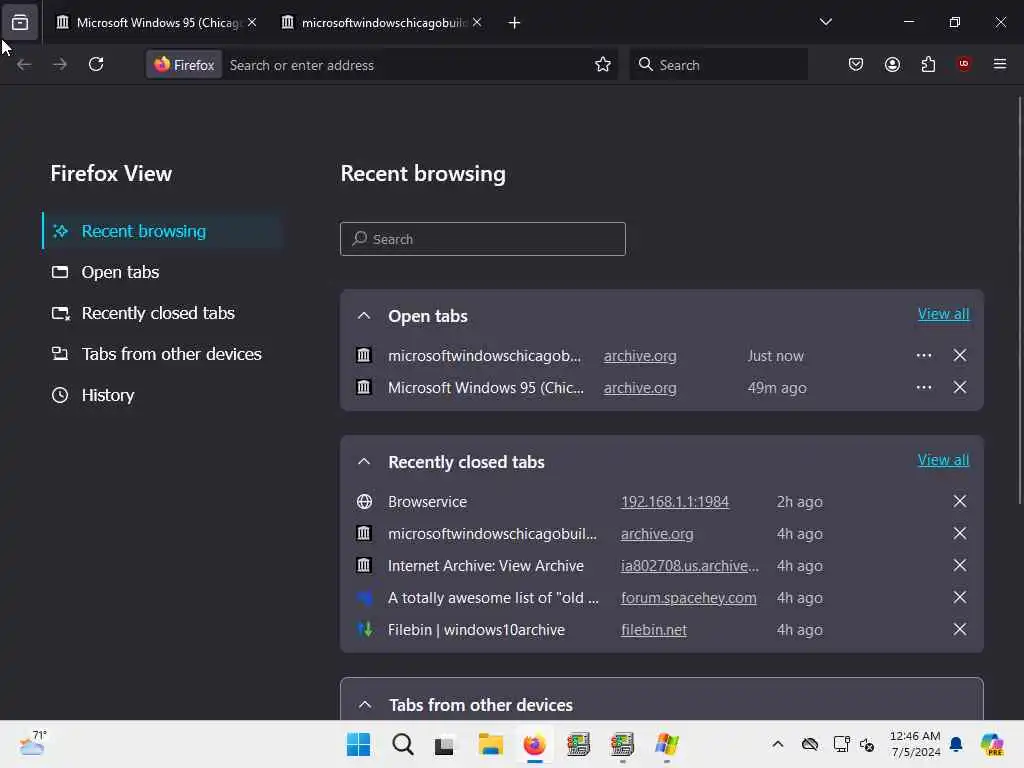Open Save to Pocket icon
The image size is (1024, 768).
856,64
